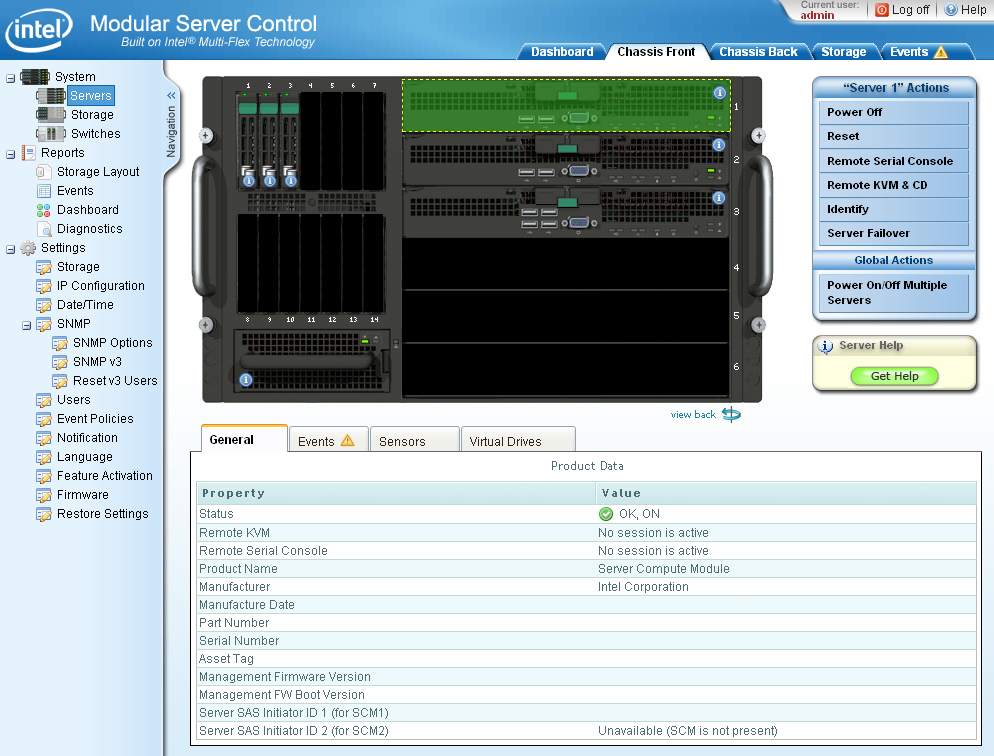Select the General tab
Viewport: 994px width, 756px height.
[244, 439]
